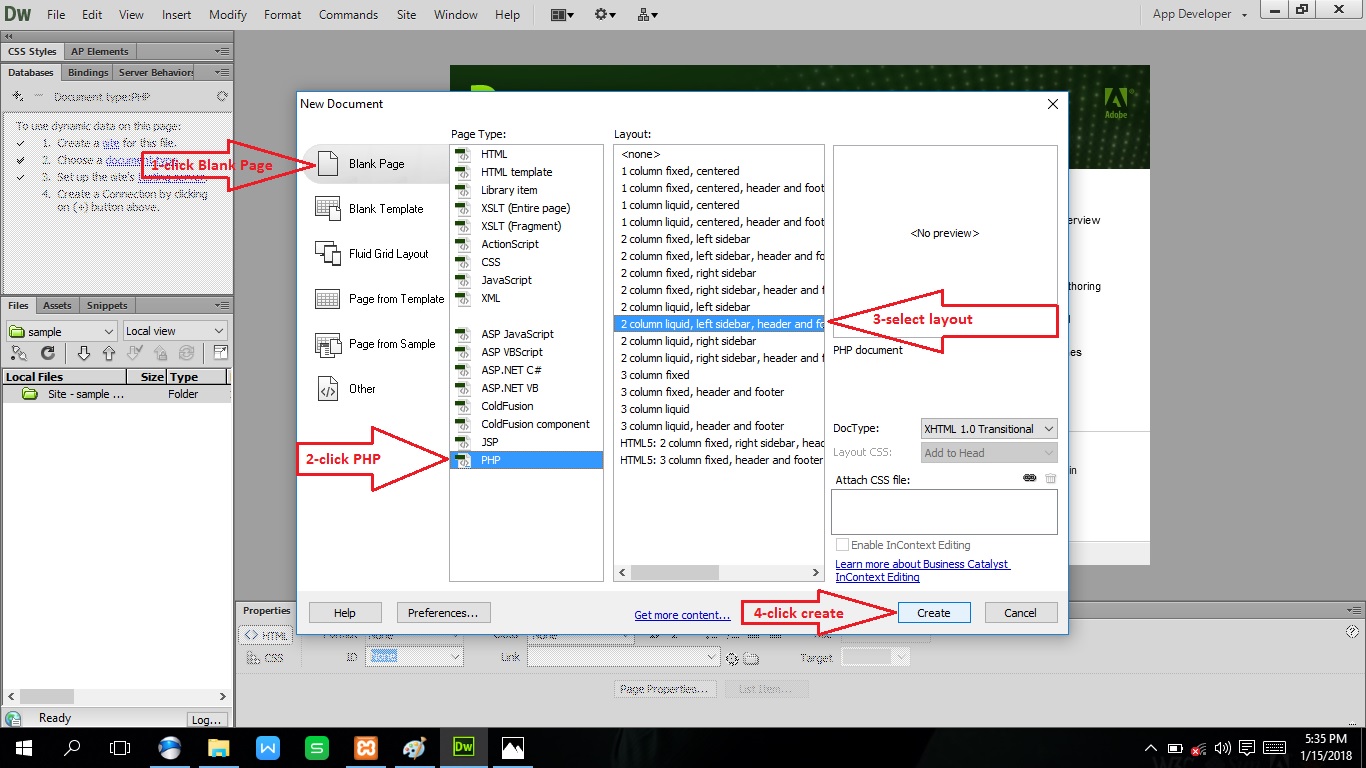The height and width of the screenshot is (768, 1366).
Task: Click the Cancel button
Action: click(1020, 613)
